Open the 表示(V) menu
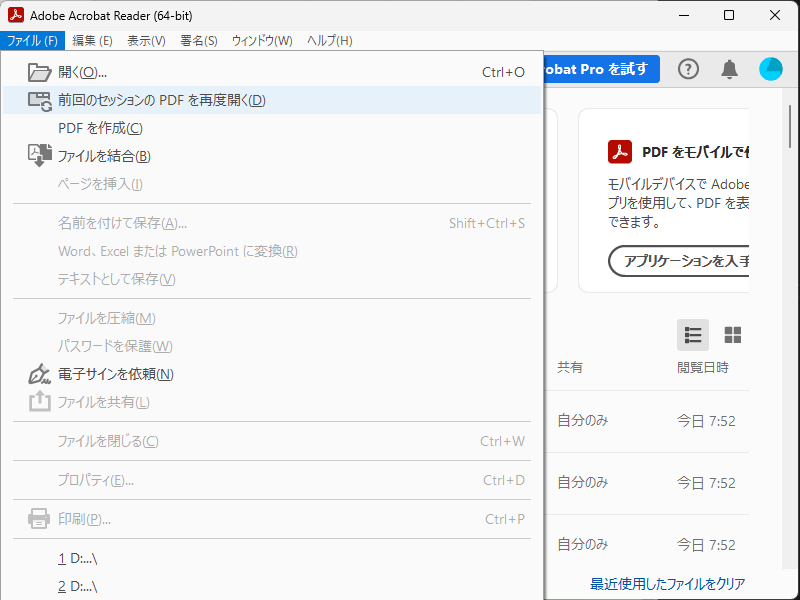 [x=146, y=41]
